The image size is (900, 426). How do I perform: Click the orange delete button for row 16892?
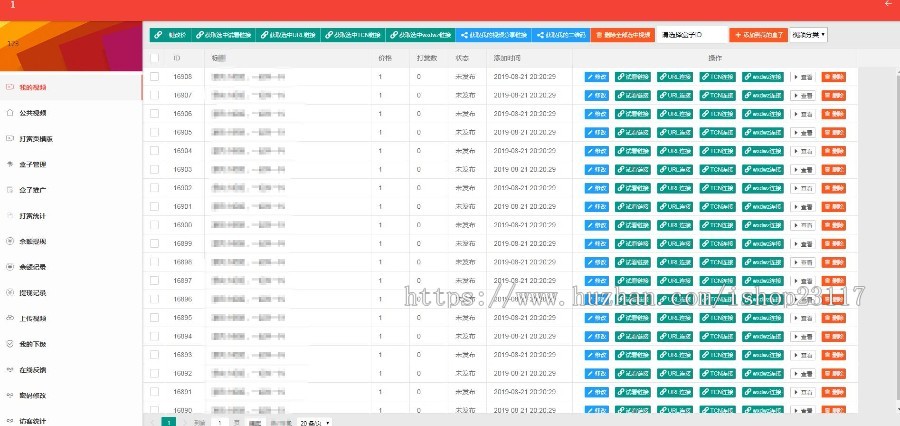(x=833, y=373)
